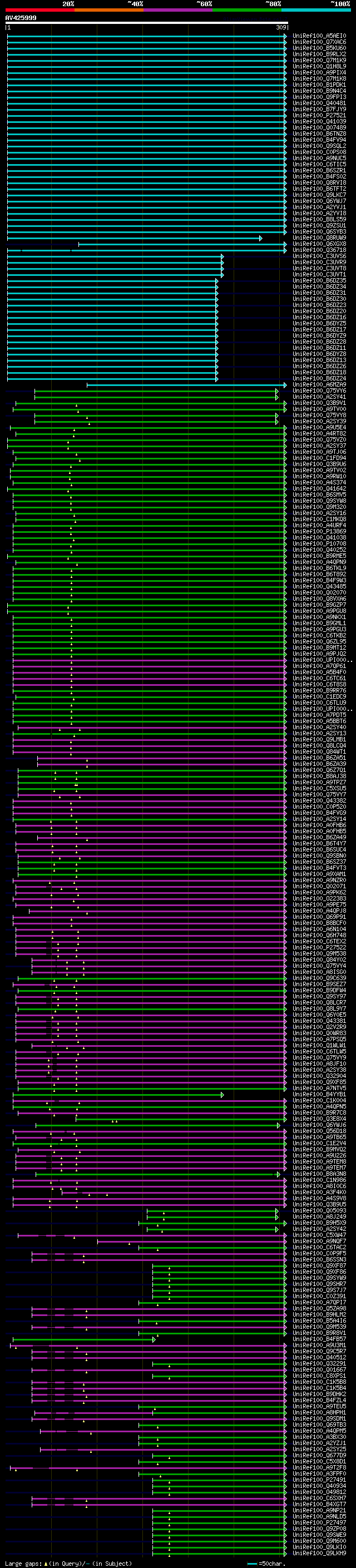Select hit label UniRef100_Q01667

click(x=319, y=1370)
